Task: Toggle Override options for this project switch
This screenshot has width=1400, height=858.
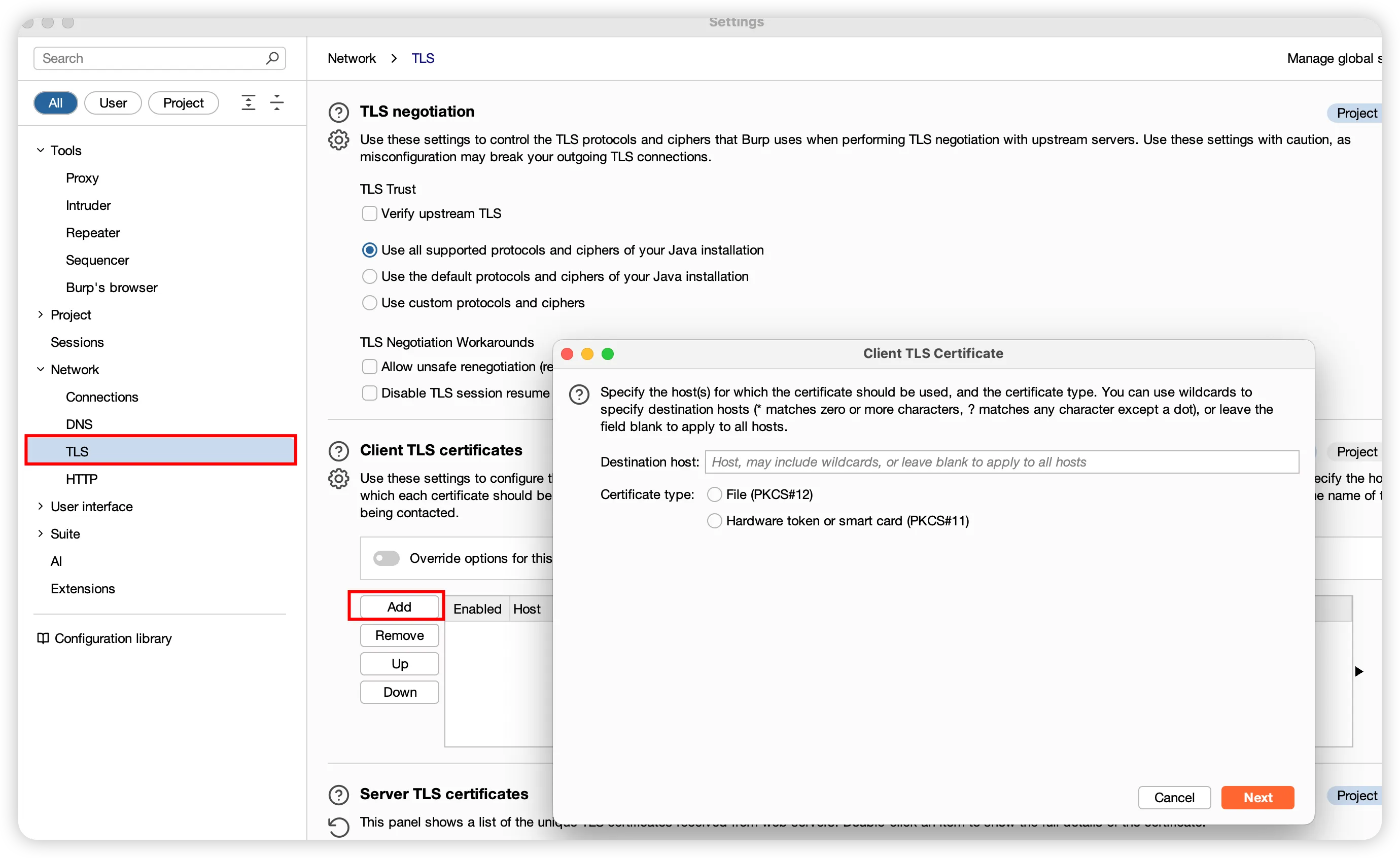Action: [387, 558]
